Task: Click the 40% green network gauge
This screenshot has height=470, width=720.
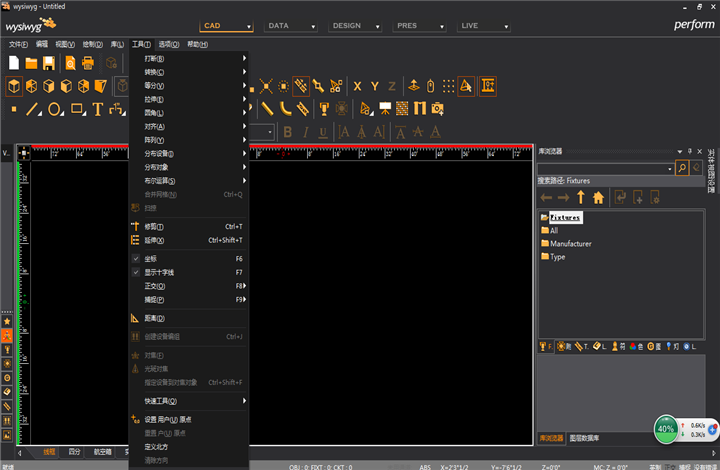Action: (666, 429)
